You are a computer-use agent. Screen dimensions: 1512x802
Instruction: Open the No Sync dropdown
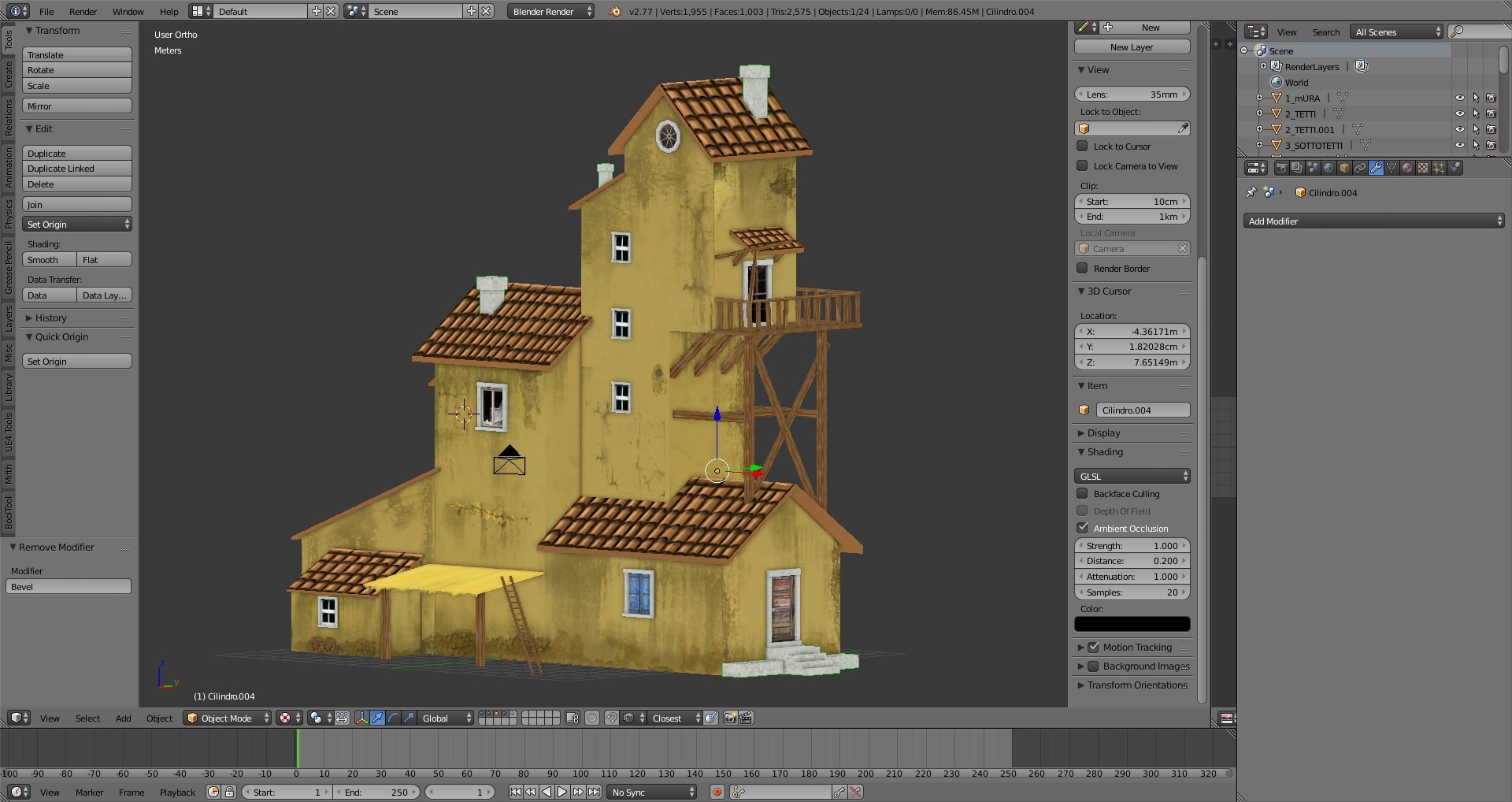[653, 792]
